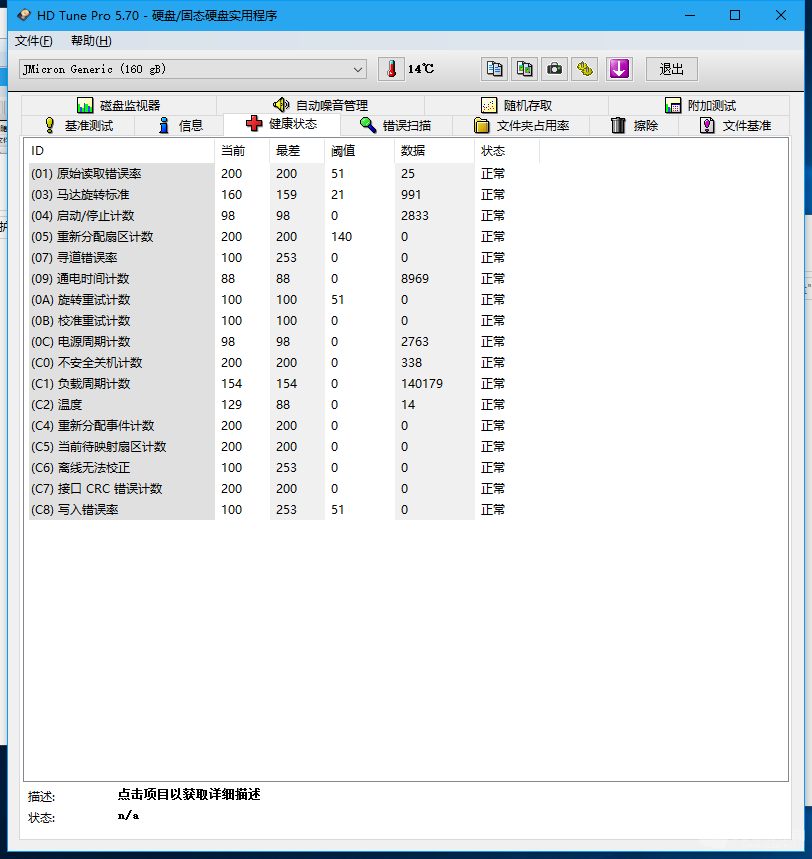This screenshot has width=812, height=859.
Task: Select the (01) 原始读取错误率 row
Action: (284, 174)
